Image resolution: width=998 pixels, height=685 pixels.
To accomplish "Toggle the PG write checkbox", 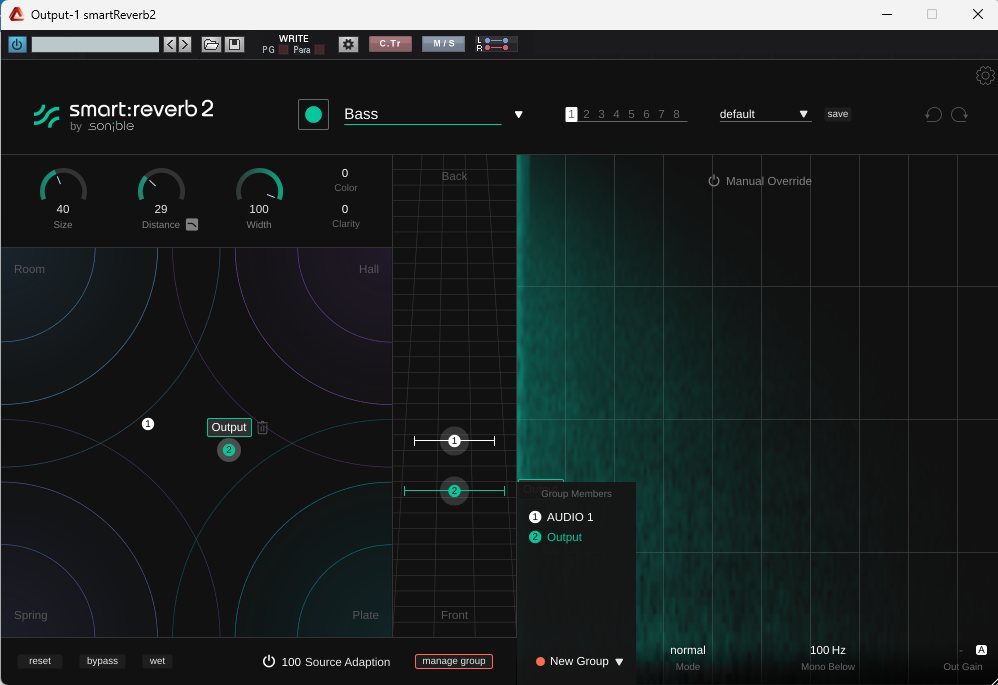I will (x=284, y=50).
